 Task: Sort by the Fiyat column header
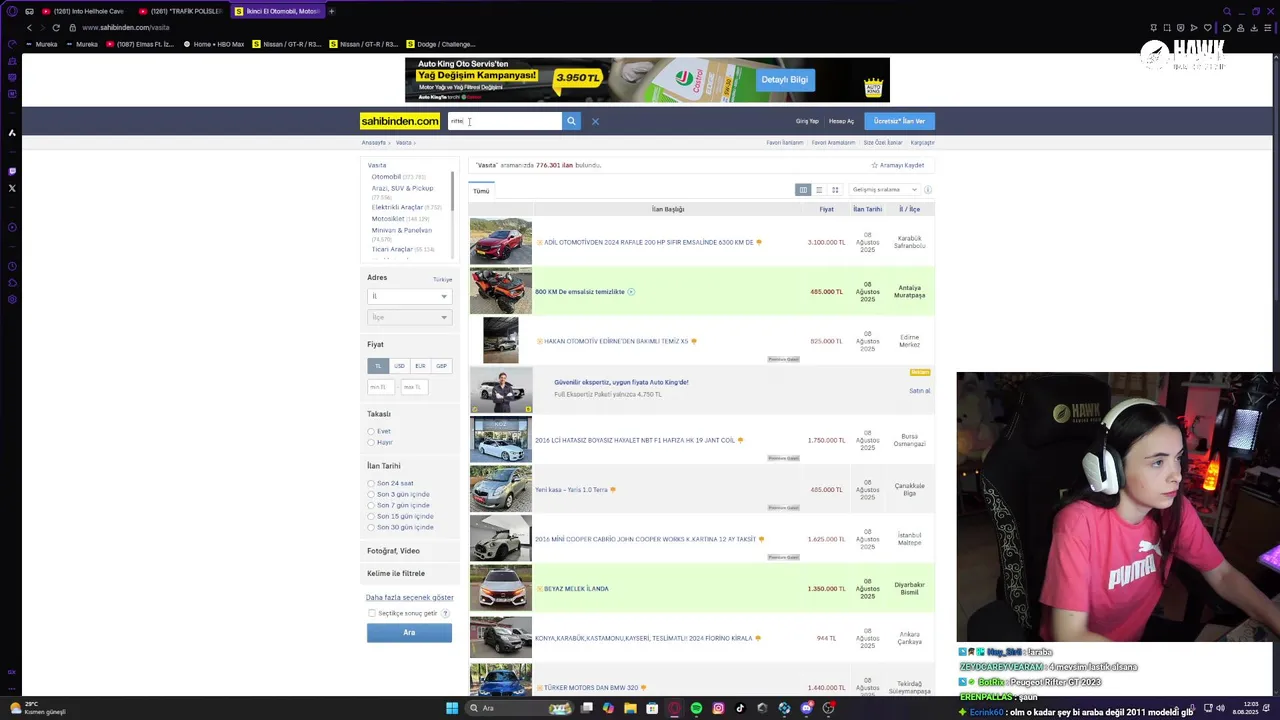pyautogui.click(x=826, y=209)
